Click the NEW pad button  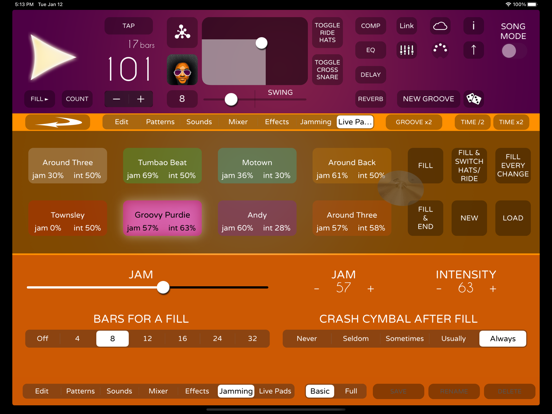tap(469, 218)
